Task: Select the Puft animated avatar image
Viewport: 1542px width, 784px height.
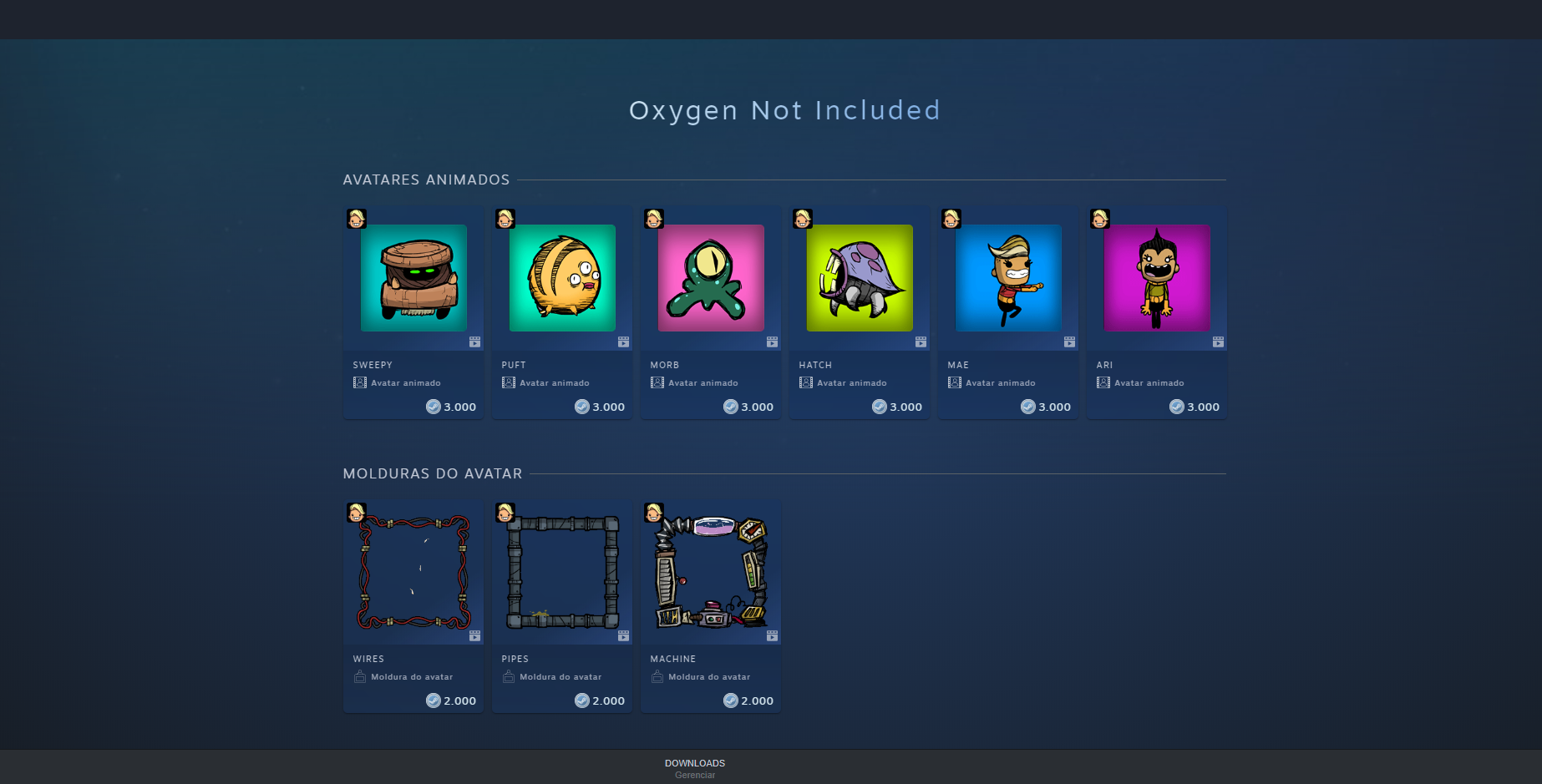Action: tap(562, 278)
